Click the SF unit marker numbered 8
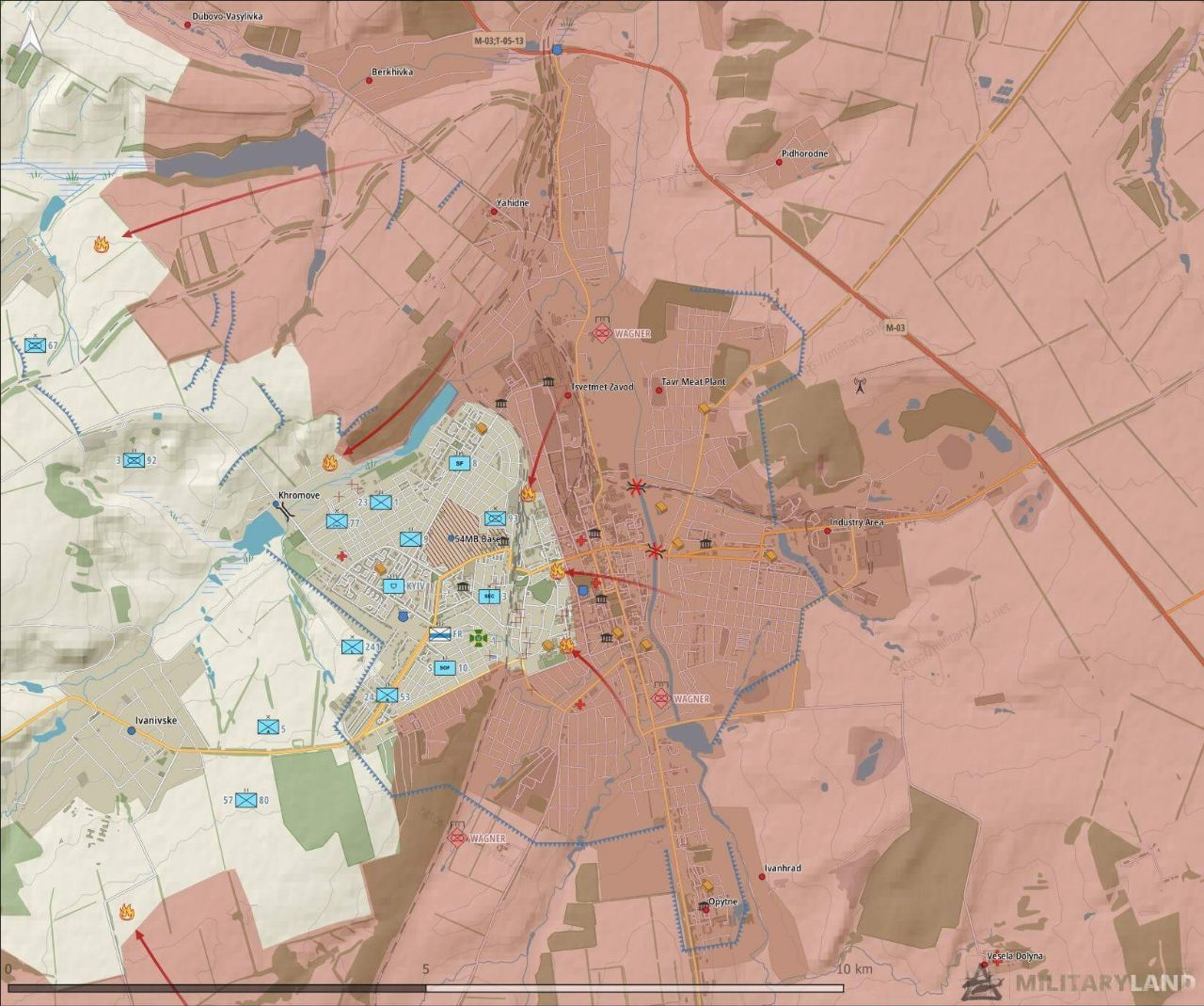 click(x=460, y=463)
